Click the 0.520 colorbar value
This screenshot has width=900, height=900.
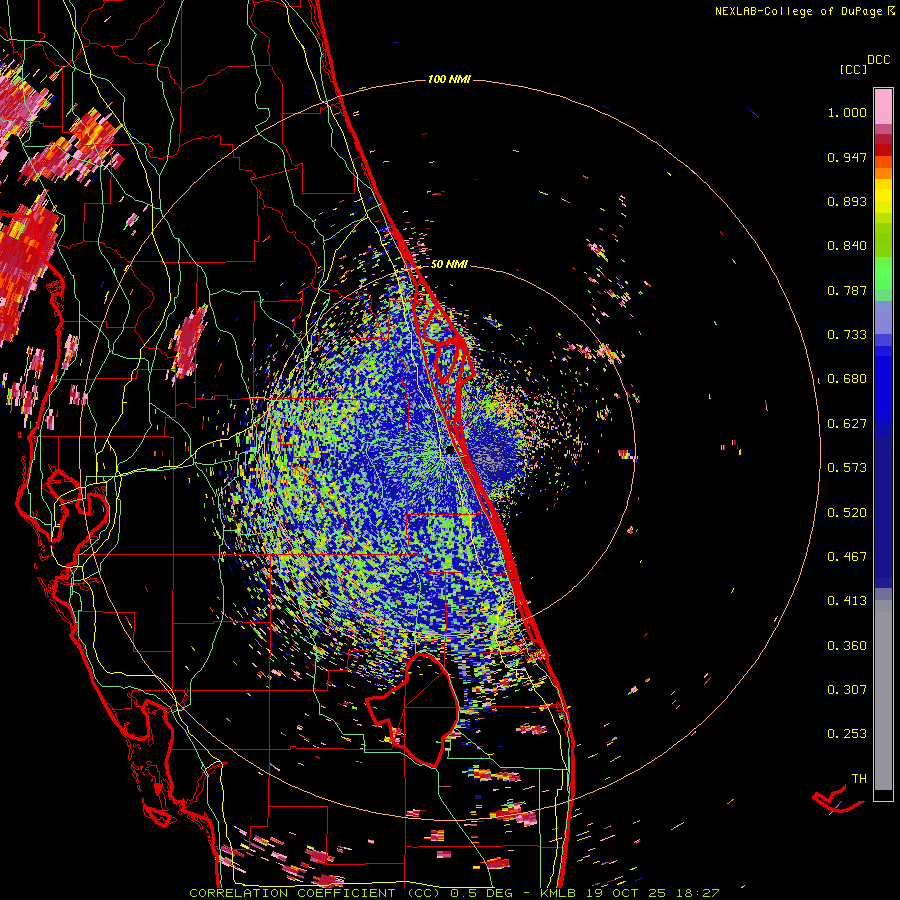847,513
